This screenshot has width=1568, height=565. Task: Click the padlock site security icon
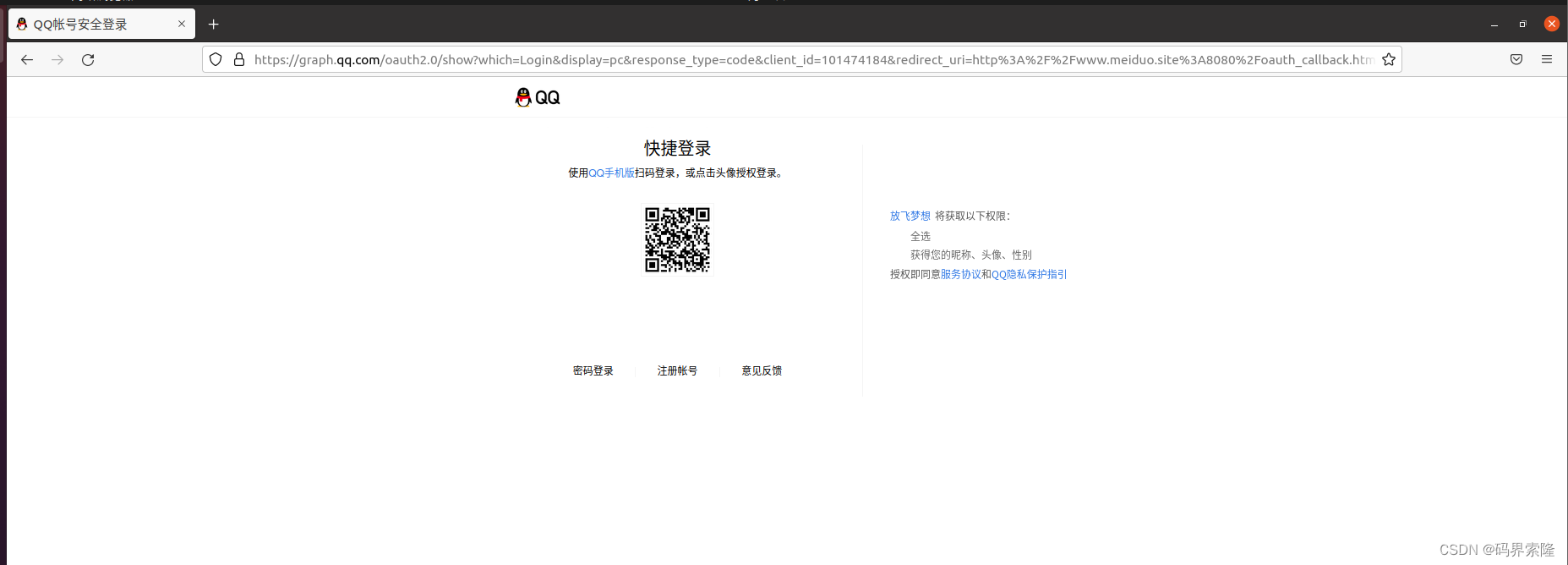click(239, 59)
